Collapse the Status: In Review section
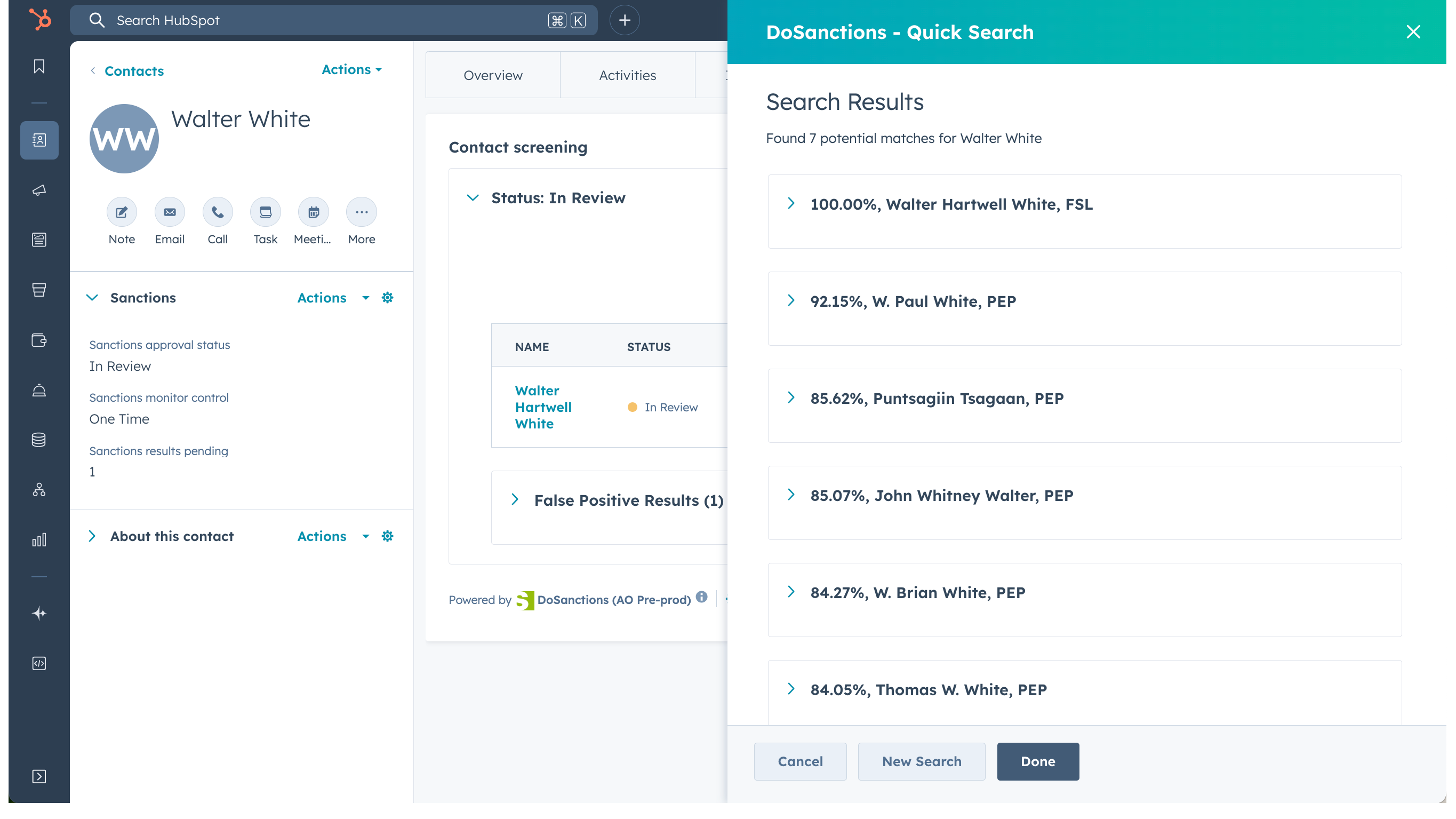 click(x=473, y=197)
